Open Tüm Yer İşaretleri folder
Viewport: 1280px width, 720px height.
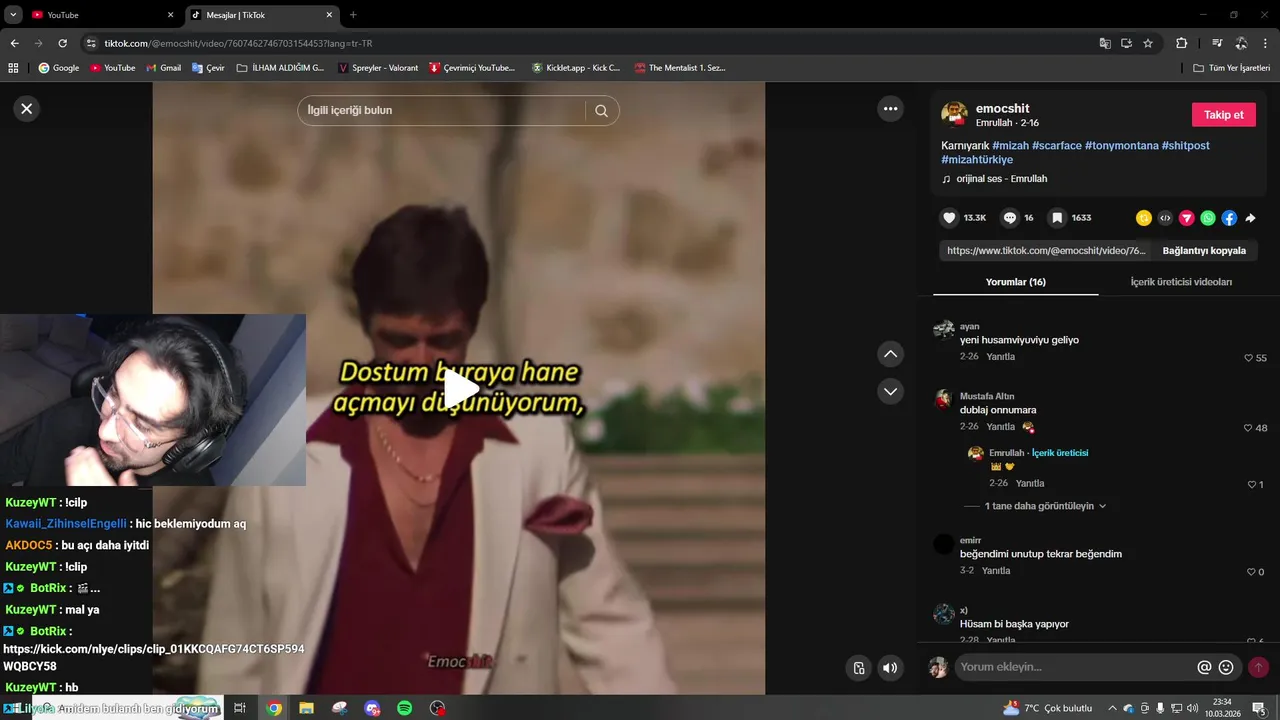1232,68
